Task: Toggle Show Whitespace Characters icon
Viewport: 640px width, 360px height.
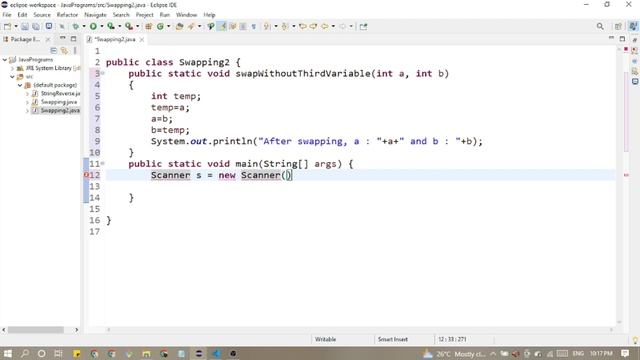Action: coord(253,27)
